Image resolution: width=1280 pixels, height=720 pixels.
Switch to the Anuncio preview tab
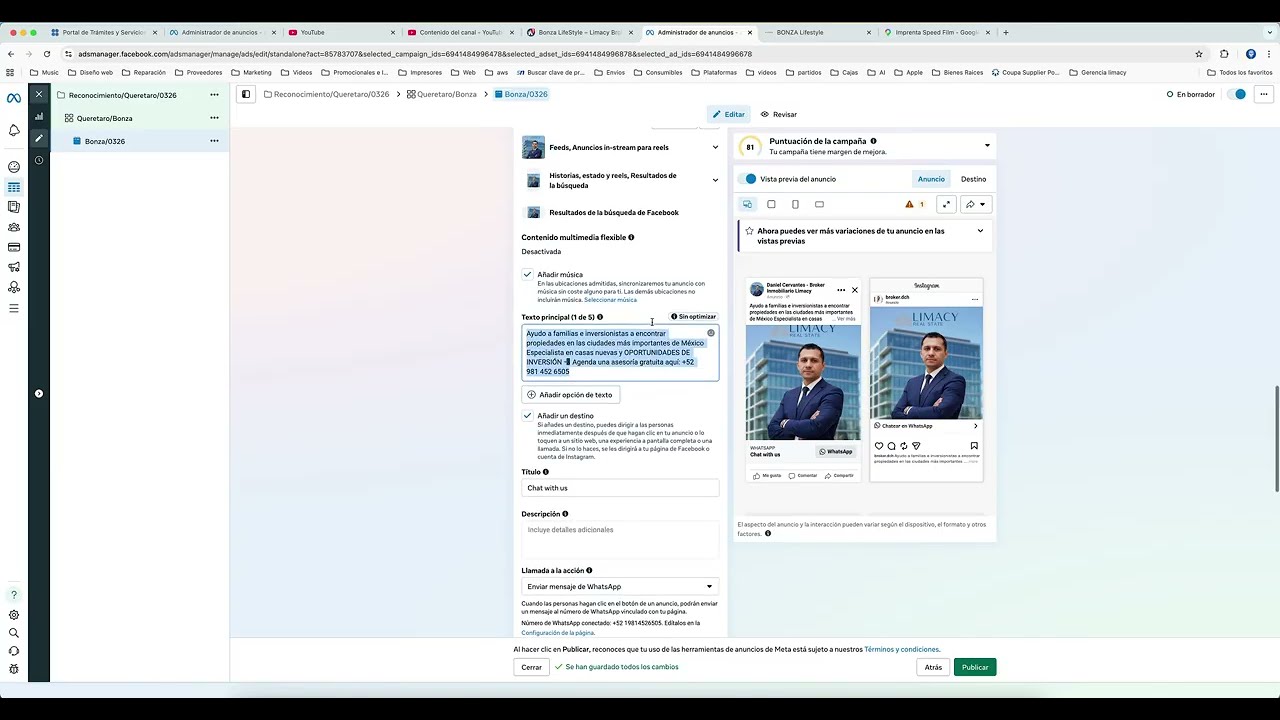tap(931, 179)
